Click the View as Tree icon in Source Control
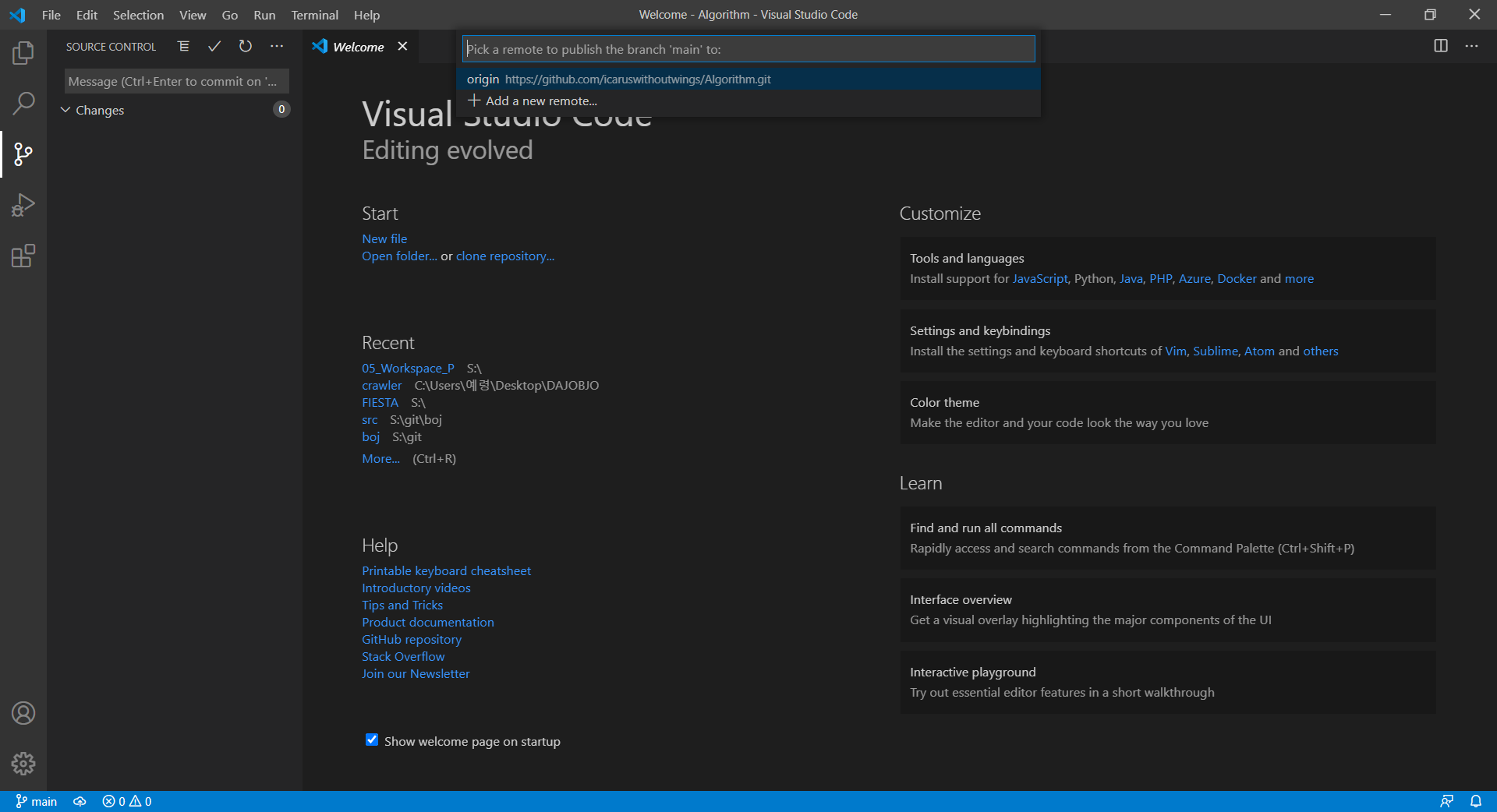The width and height of the screenshot is (1497, 812). click(x=183, y=47)
